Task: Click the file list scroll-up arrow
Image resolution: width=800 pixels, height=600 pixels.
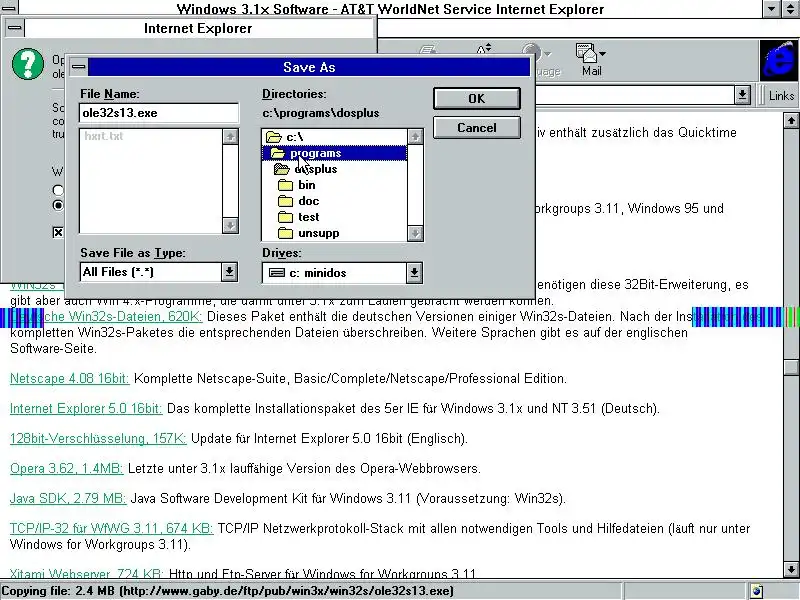Action: point(230,136)
